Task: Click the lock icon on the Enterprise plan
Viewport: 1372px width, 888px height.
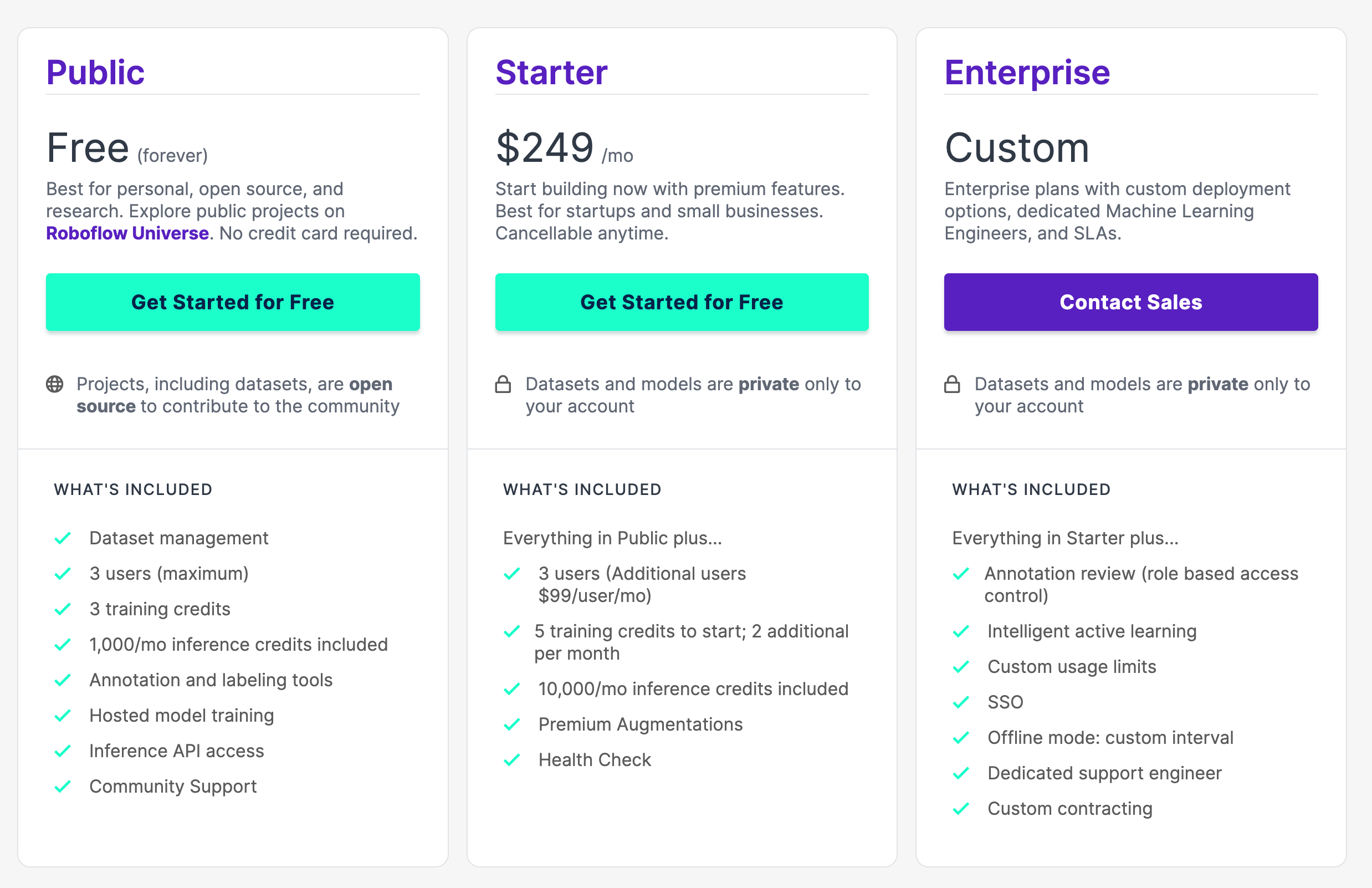Action: [953, 384]
